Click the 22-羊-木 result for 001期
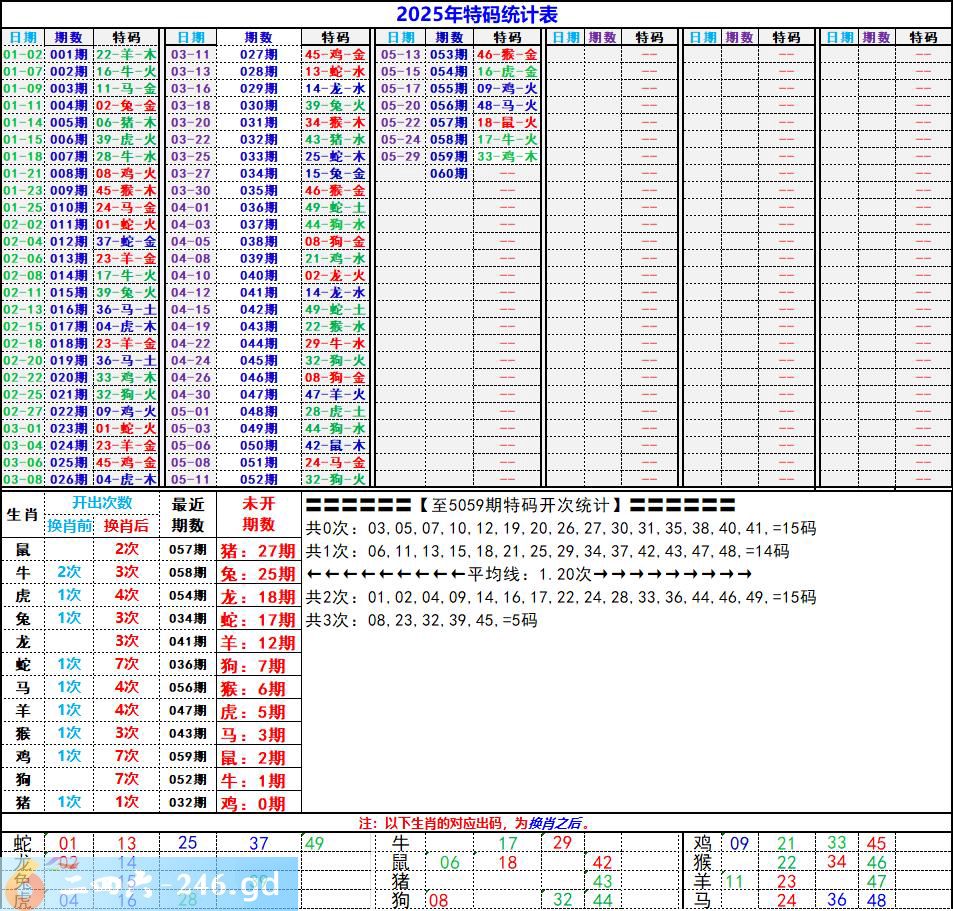The height and width of the screenshot is (911, 953). click(126, 54)
